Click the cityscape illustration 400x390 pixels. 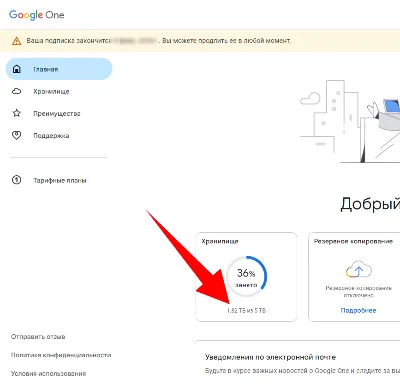click(x=350, y=121)
